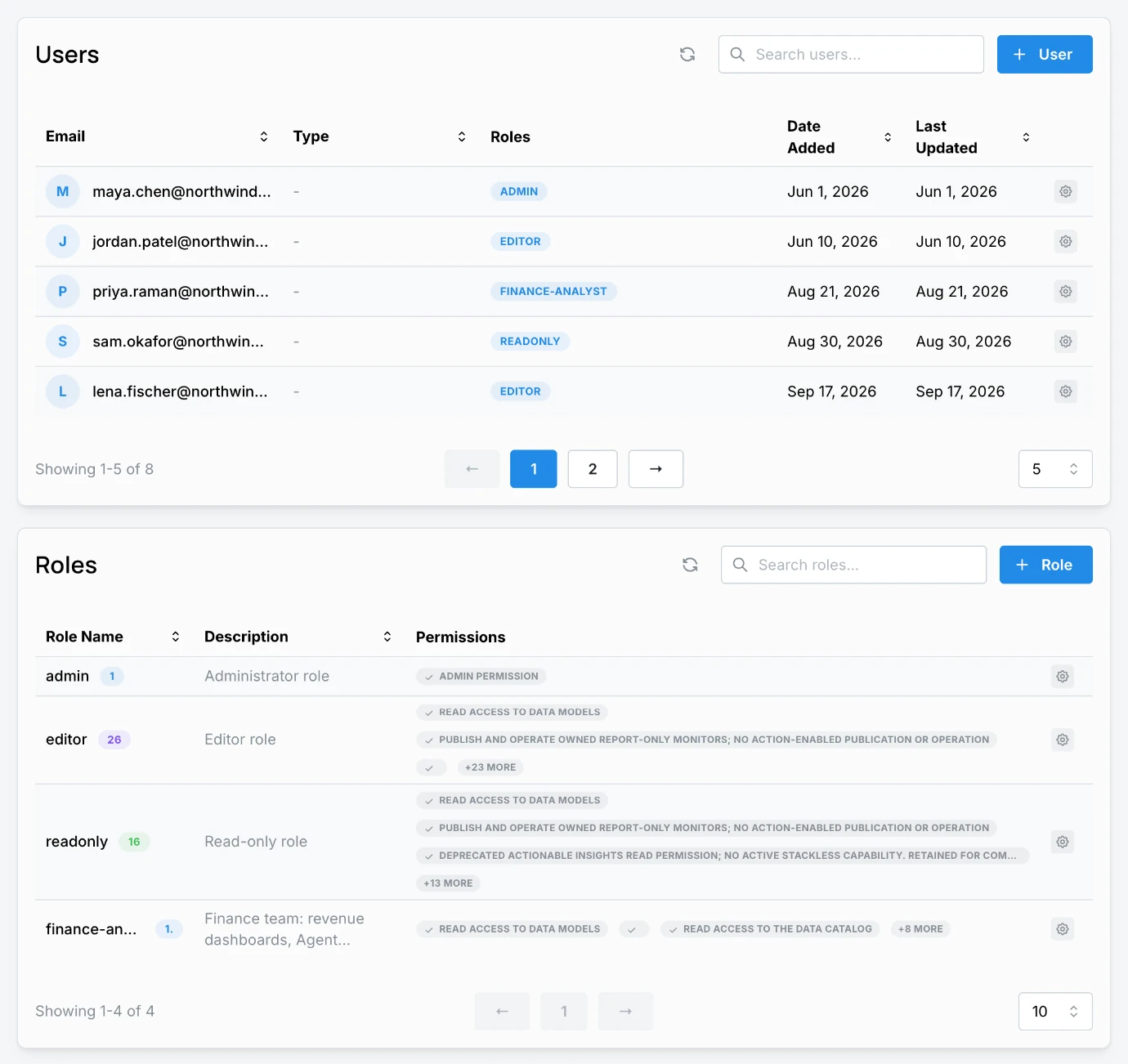Focus the Search roles field
This screenshot has height=1064, width=1128.
tap(853, 565)
